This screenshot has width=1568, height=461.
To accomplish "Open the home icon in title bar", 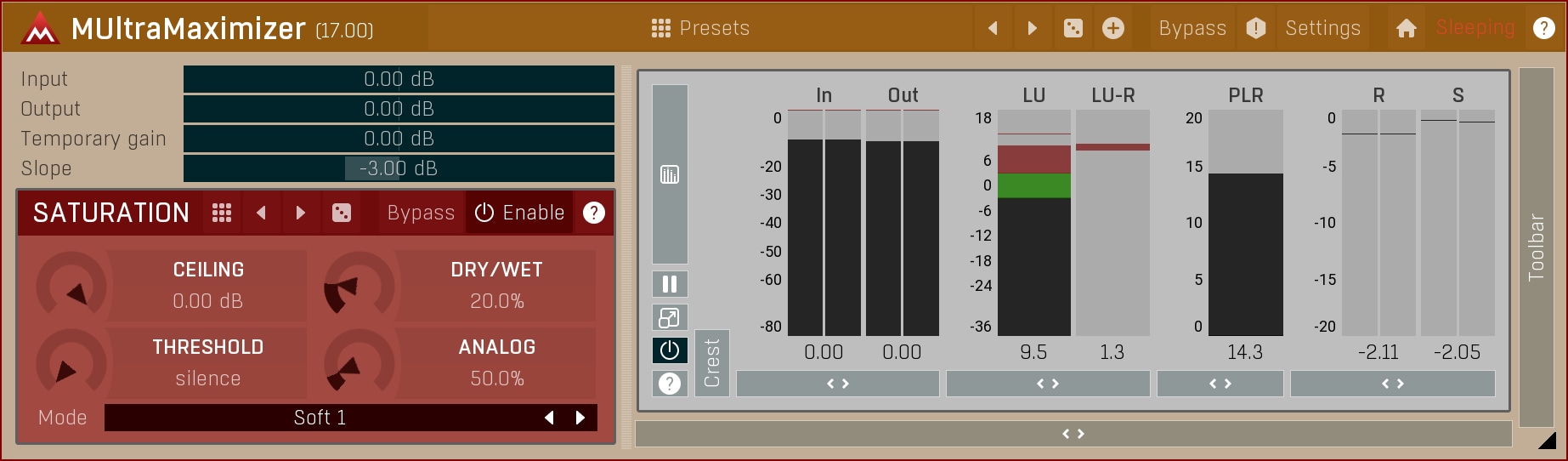I will tap(1406, 28).
